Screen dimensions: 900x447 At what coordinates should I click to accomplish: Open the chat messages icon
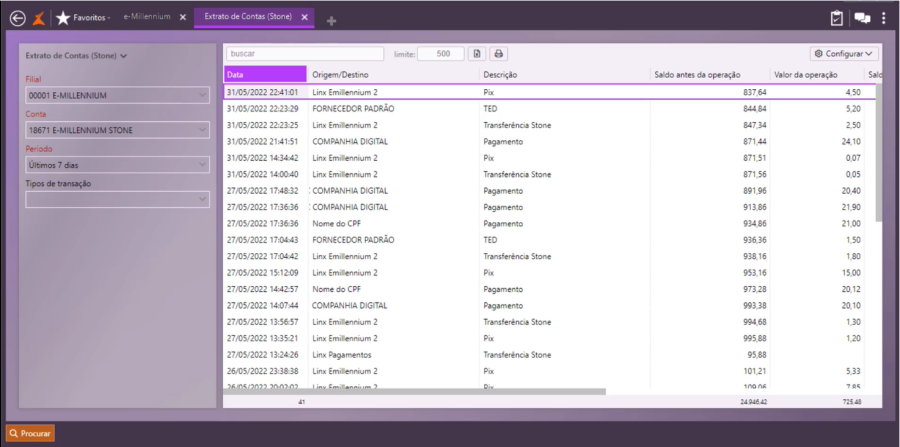coord(862,18)
